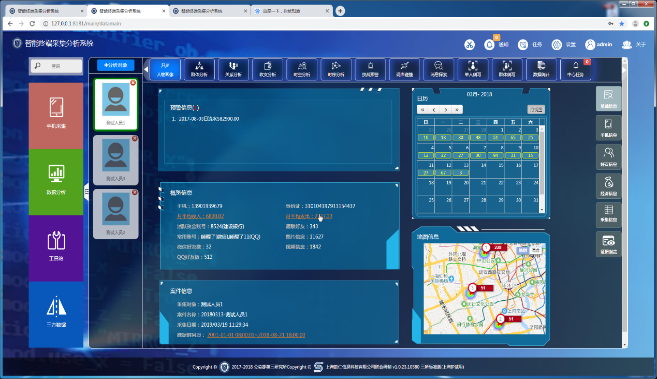Open the task bell with red badge
This screenshot has width=657, height=379.
(576, 69)
